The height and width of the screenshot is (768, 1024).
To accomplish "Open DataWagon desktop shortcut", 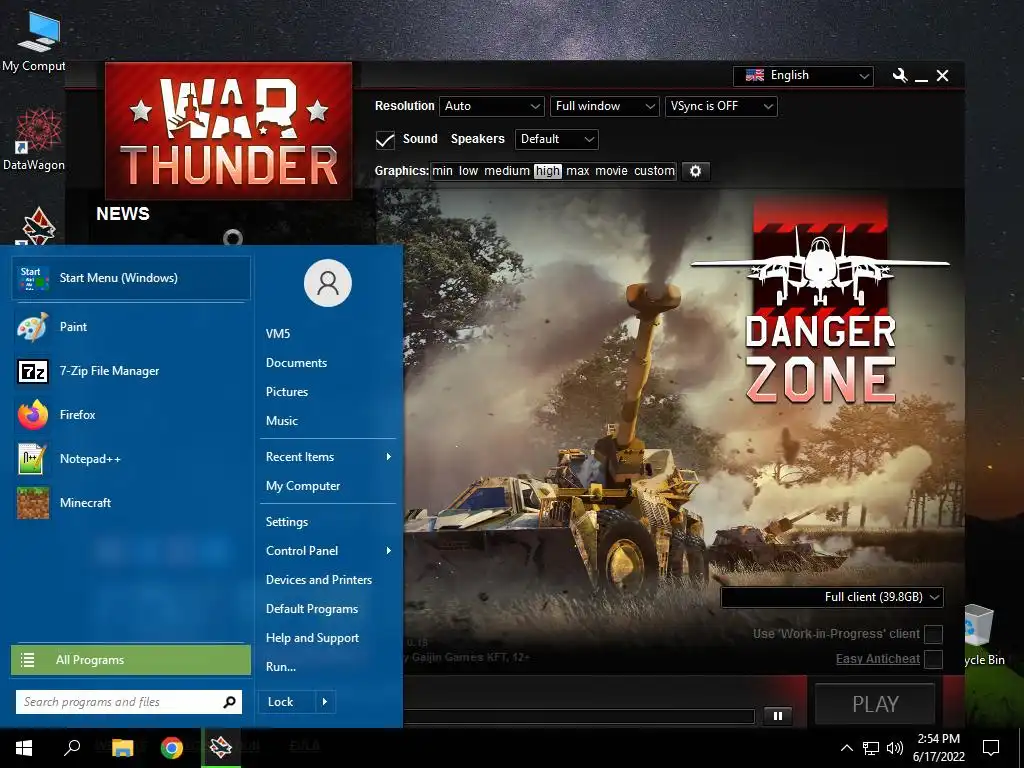I will pos(34,140).
